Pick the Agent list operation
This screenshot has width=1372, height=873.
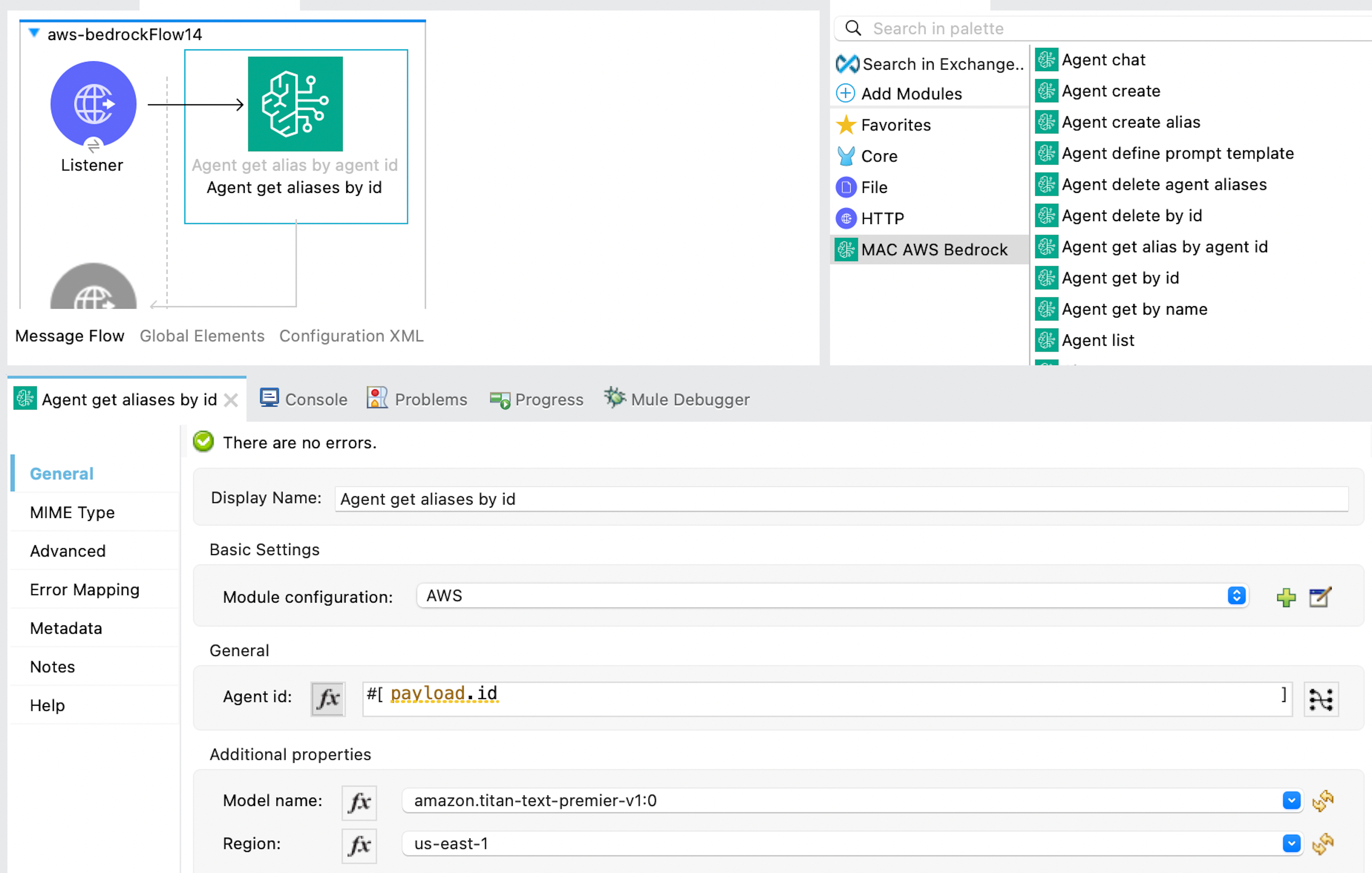1085,340
